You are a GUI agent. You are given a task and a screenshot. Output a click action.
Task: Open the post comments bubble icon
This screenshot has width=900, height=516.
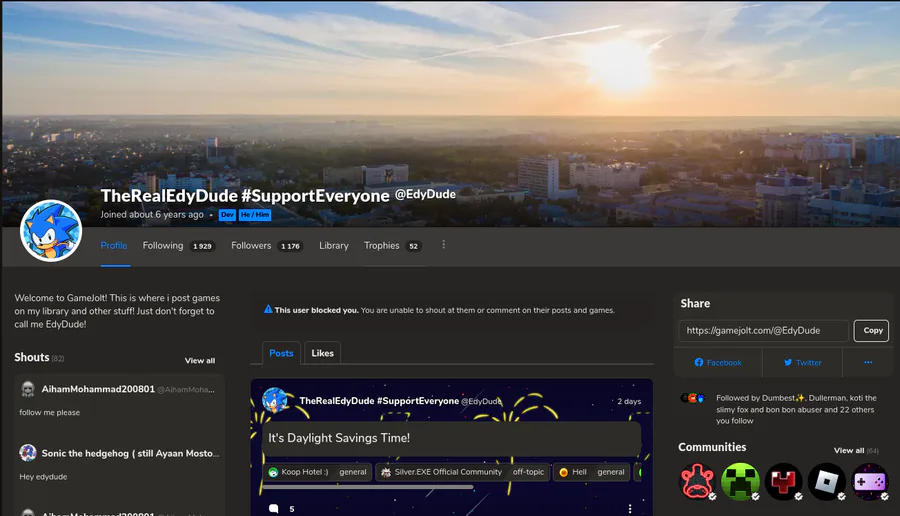point(274,509)
